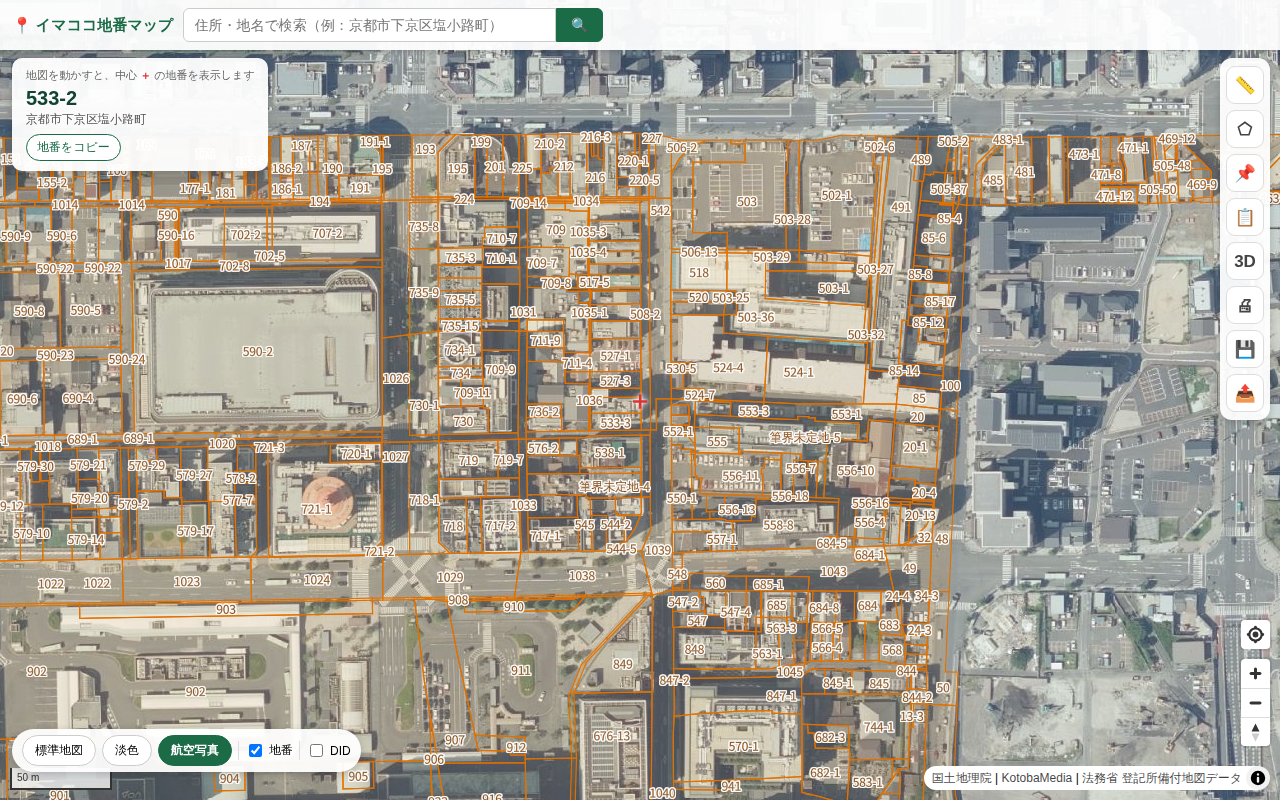Viewport: 1280px width, 800px height.
Task: Switch basemap to 標準地図
Action: [59, 750]
